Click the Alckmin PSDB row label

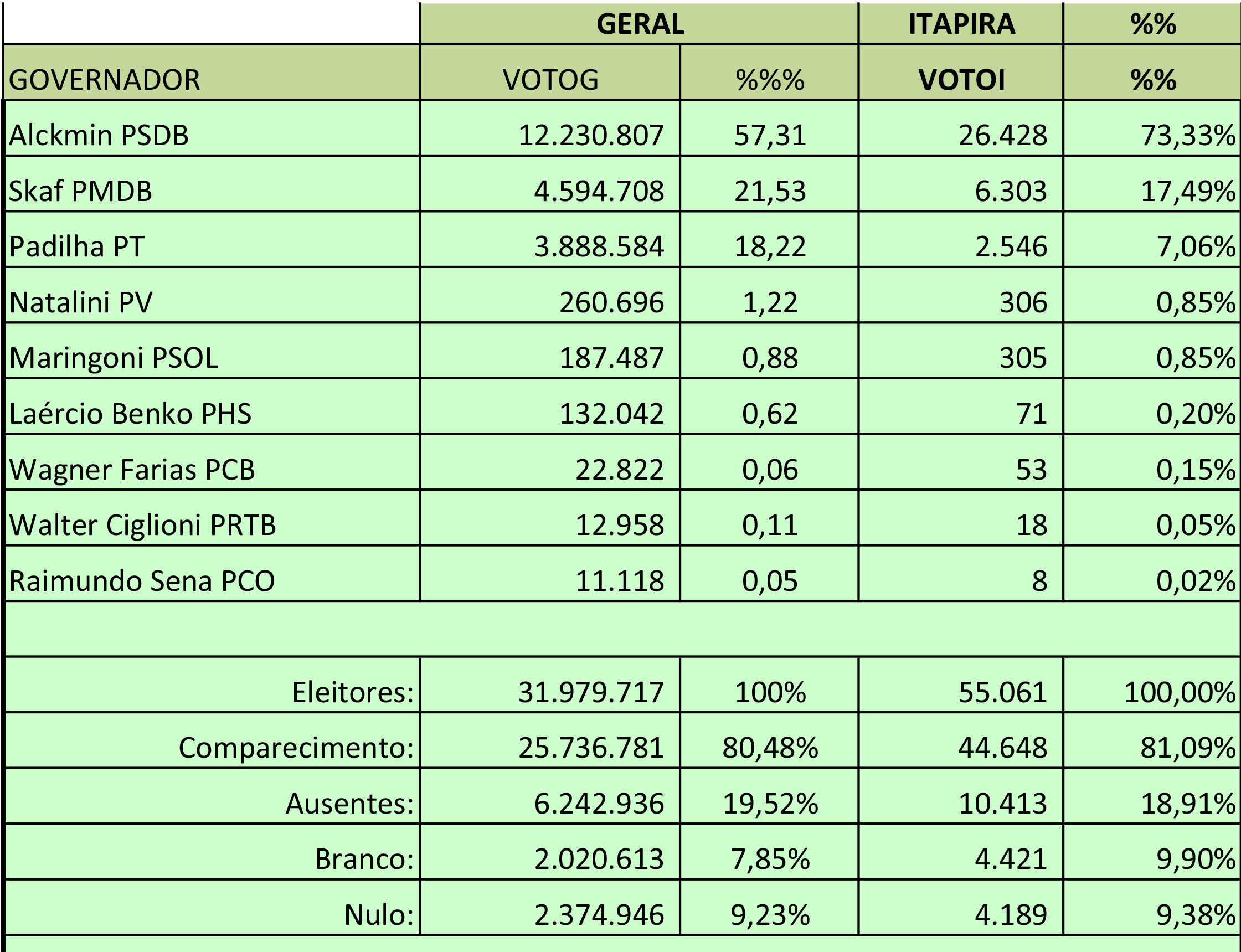point(212,128)
